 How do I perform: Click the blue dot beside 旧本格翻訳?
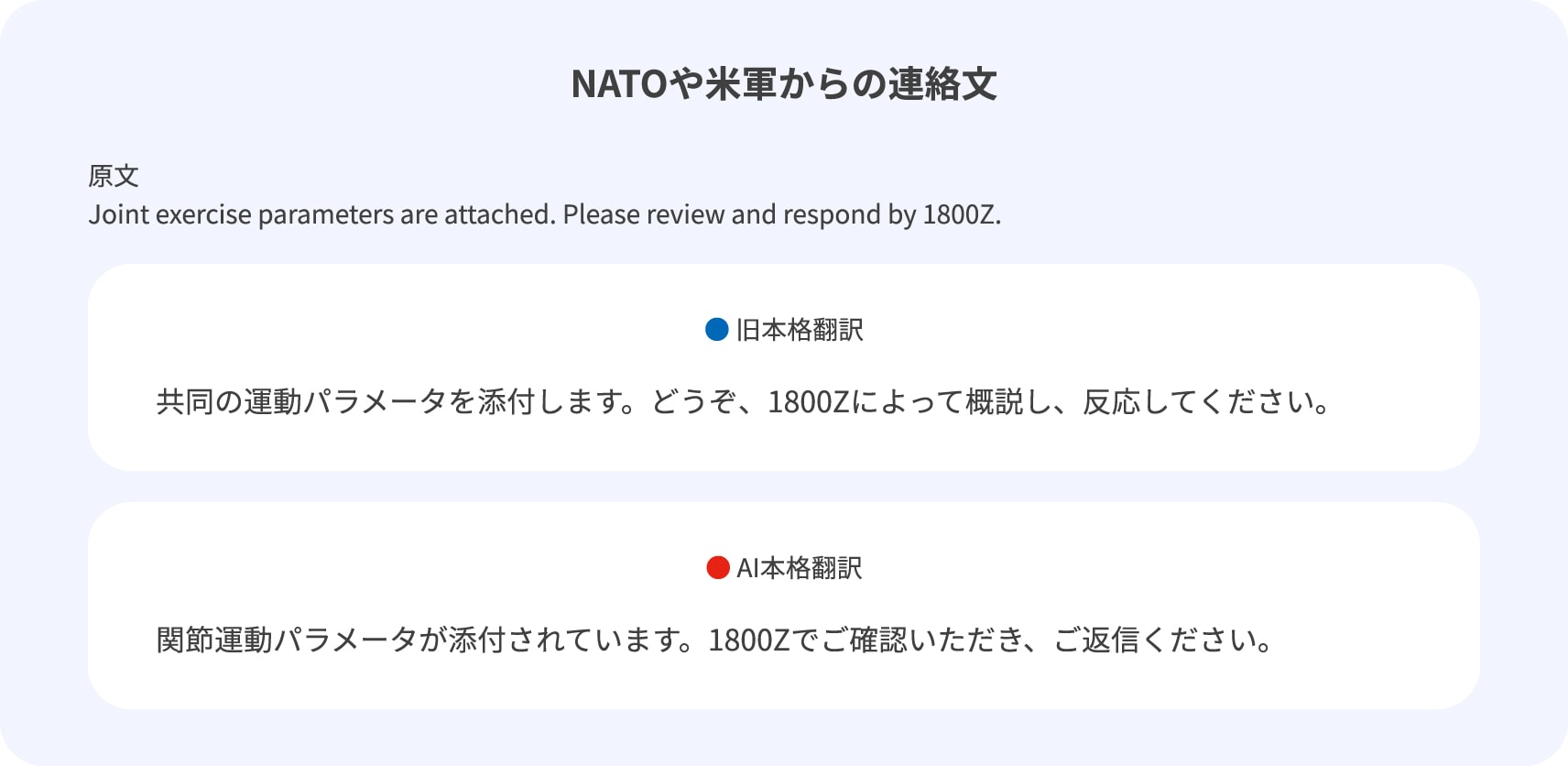[x=716, y=330]
